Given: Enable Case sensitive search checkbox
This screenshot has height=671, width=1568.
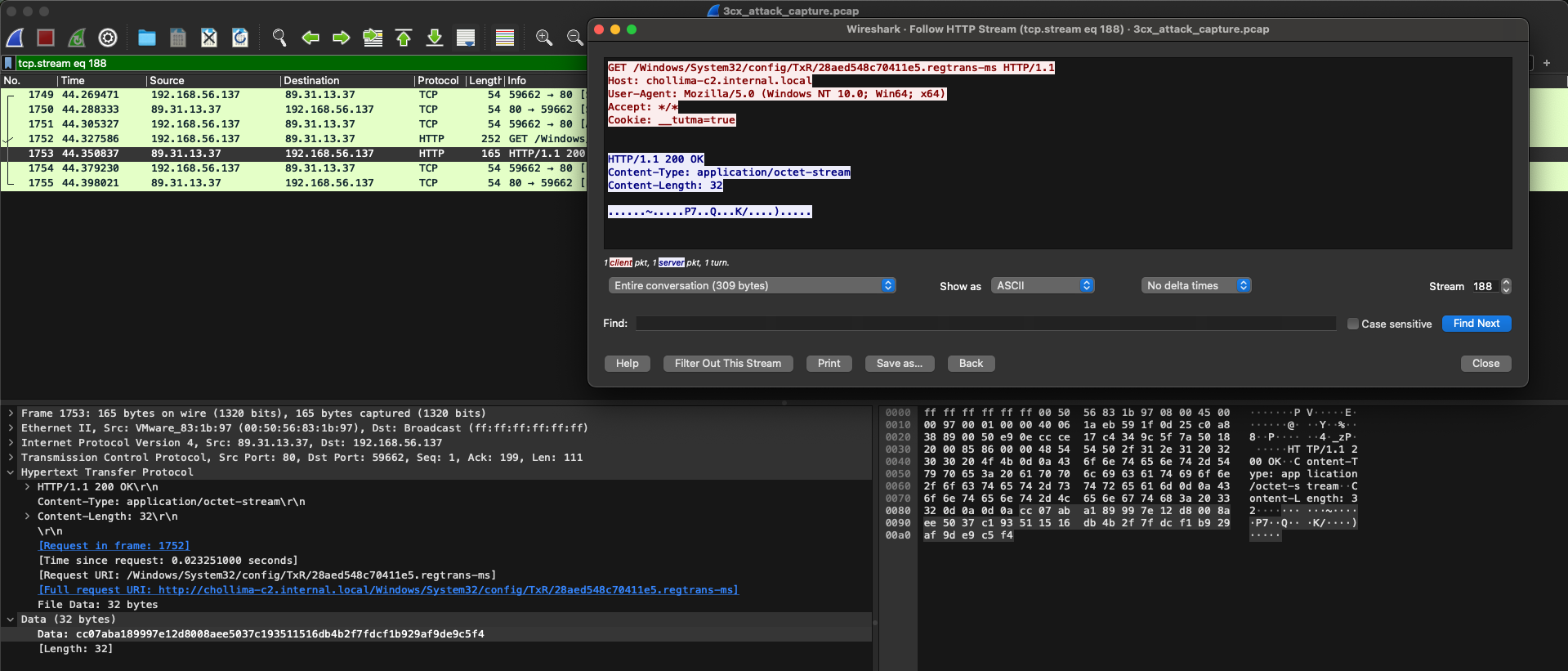Looking at the screenshot, I should (1353, 324).
